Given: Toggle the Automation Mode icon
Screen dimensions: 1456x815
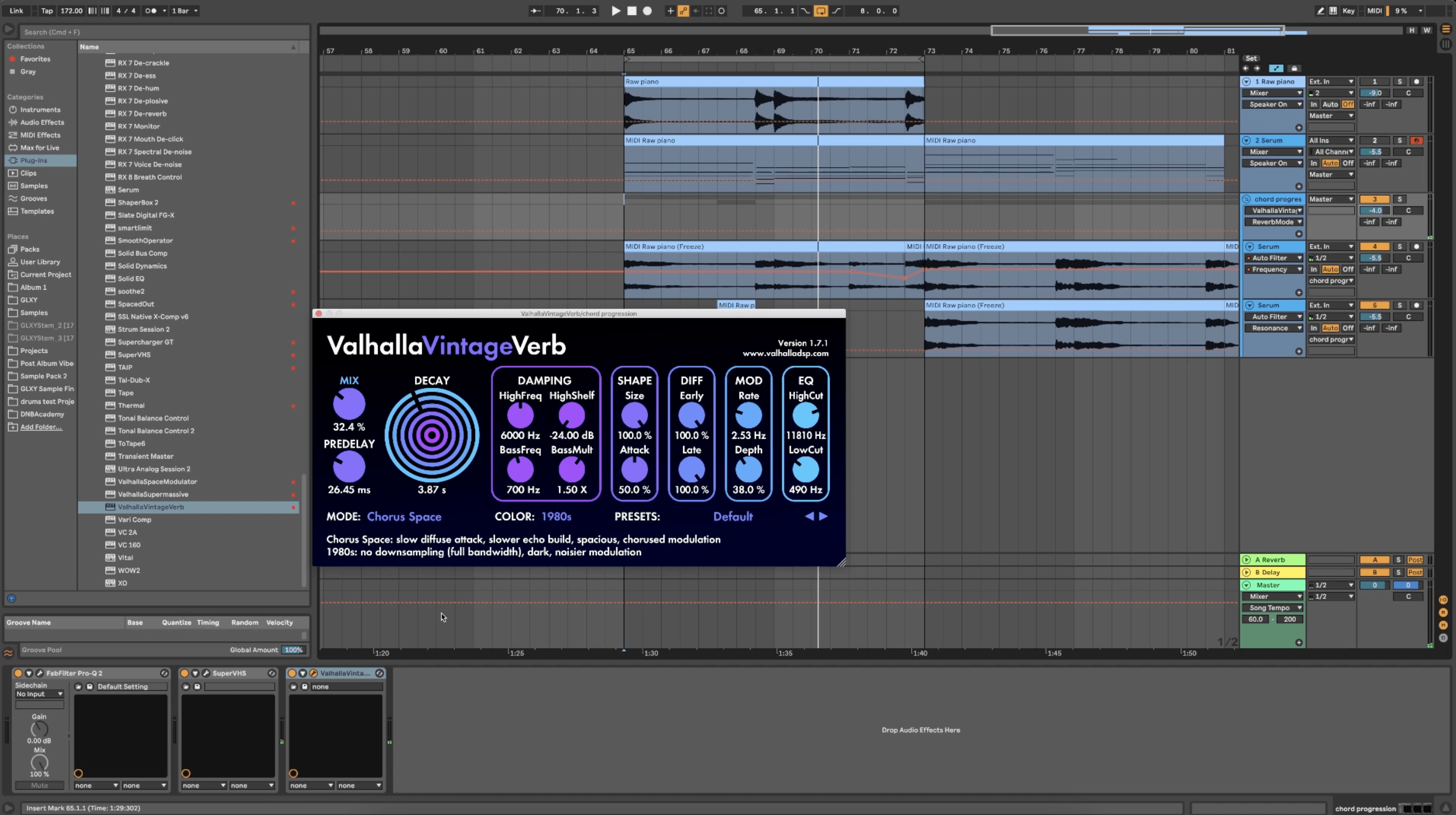Looking at the screenshot, I should (1276, 68).
